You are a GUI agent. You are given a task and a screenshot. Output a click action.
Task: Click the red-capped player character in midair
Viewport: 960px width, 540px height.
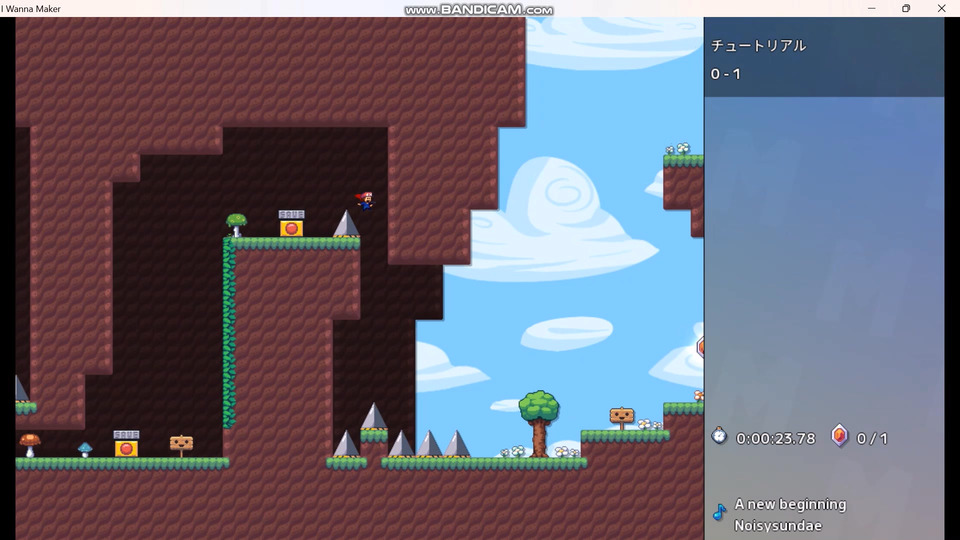coord(365,201)
